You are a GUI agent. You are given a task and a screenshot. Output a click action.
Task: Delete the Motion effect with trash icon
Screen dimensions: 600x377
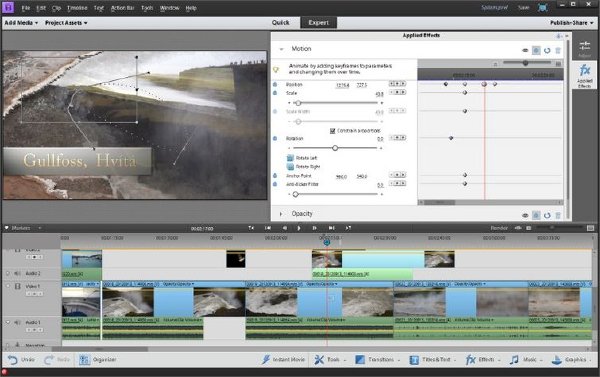click(x=558, y=51)
